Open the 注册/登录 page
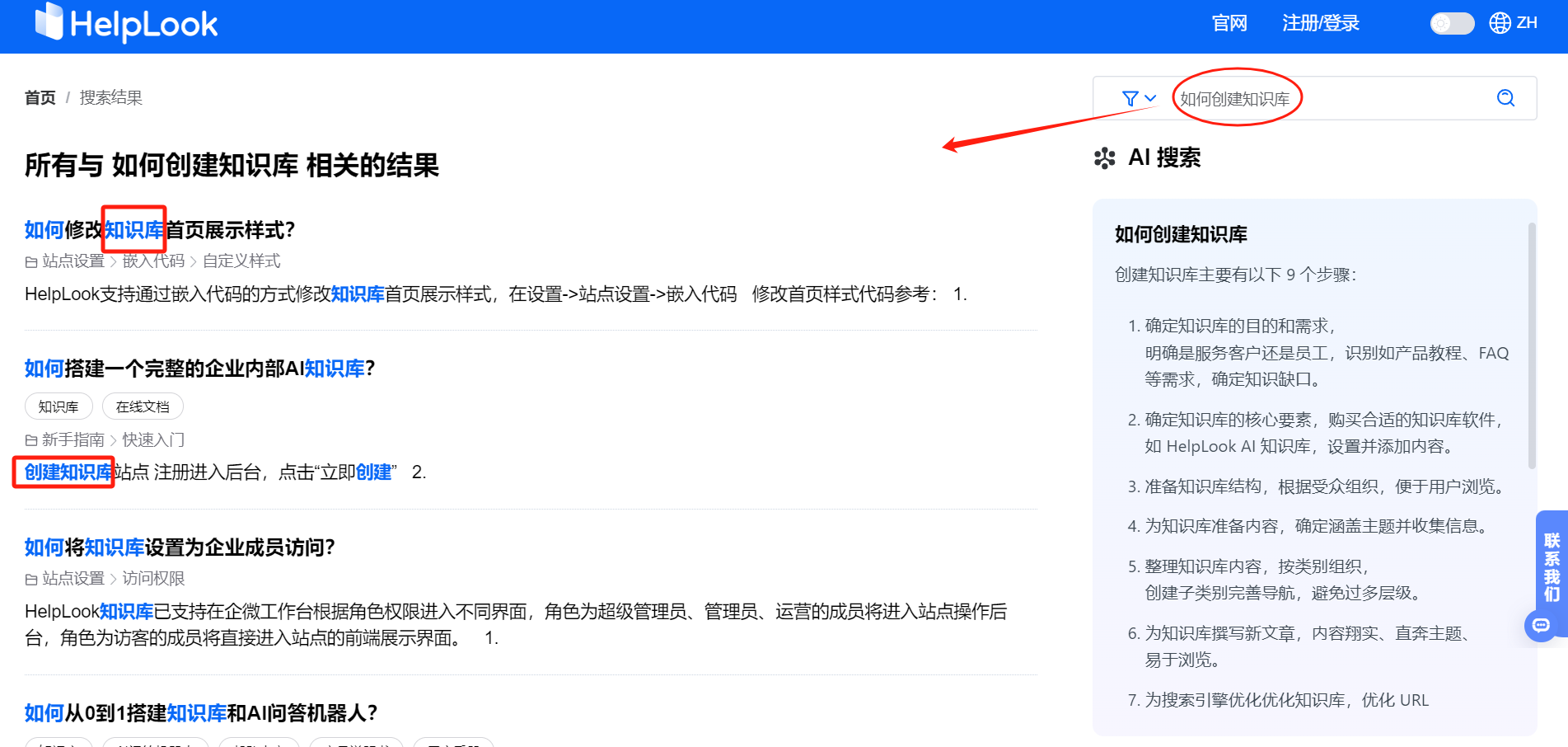 1321,23
